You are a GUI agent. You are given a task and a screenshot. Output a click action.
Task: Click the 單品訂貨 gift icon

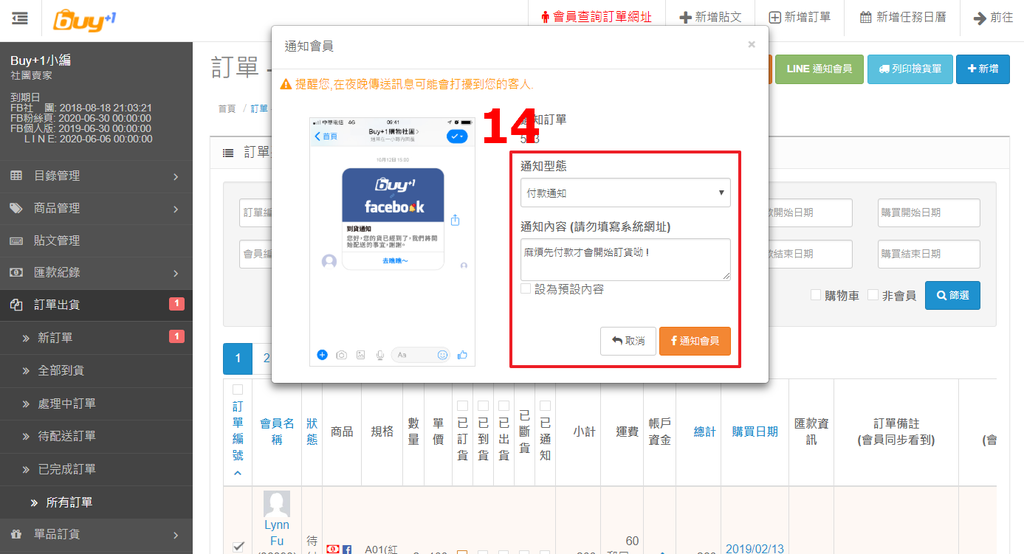click(x=16, y=534)
